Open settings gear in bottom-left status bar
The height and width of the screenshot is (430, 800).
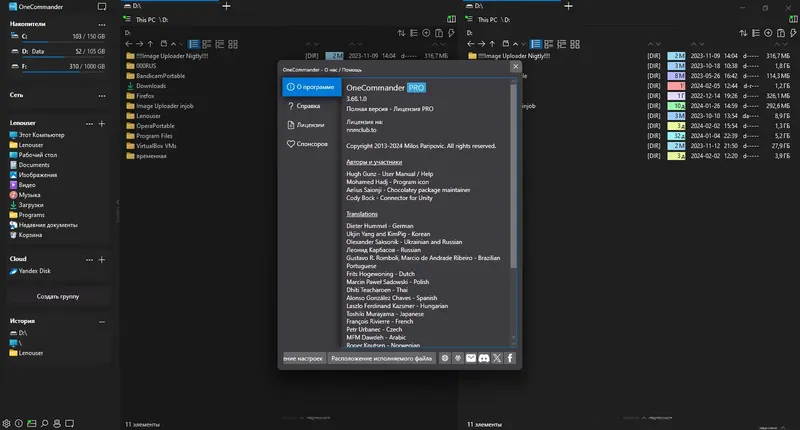(6, 423)
